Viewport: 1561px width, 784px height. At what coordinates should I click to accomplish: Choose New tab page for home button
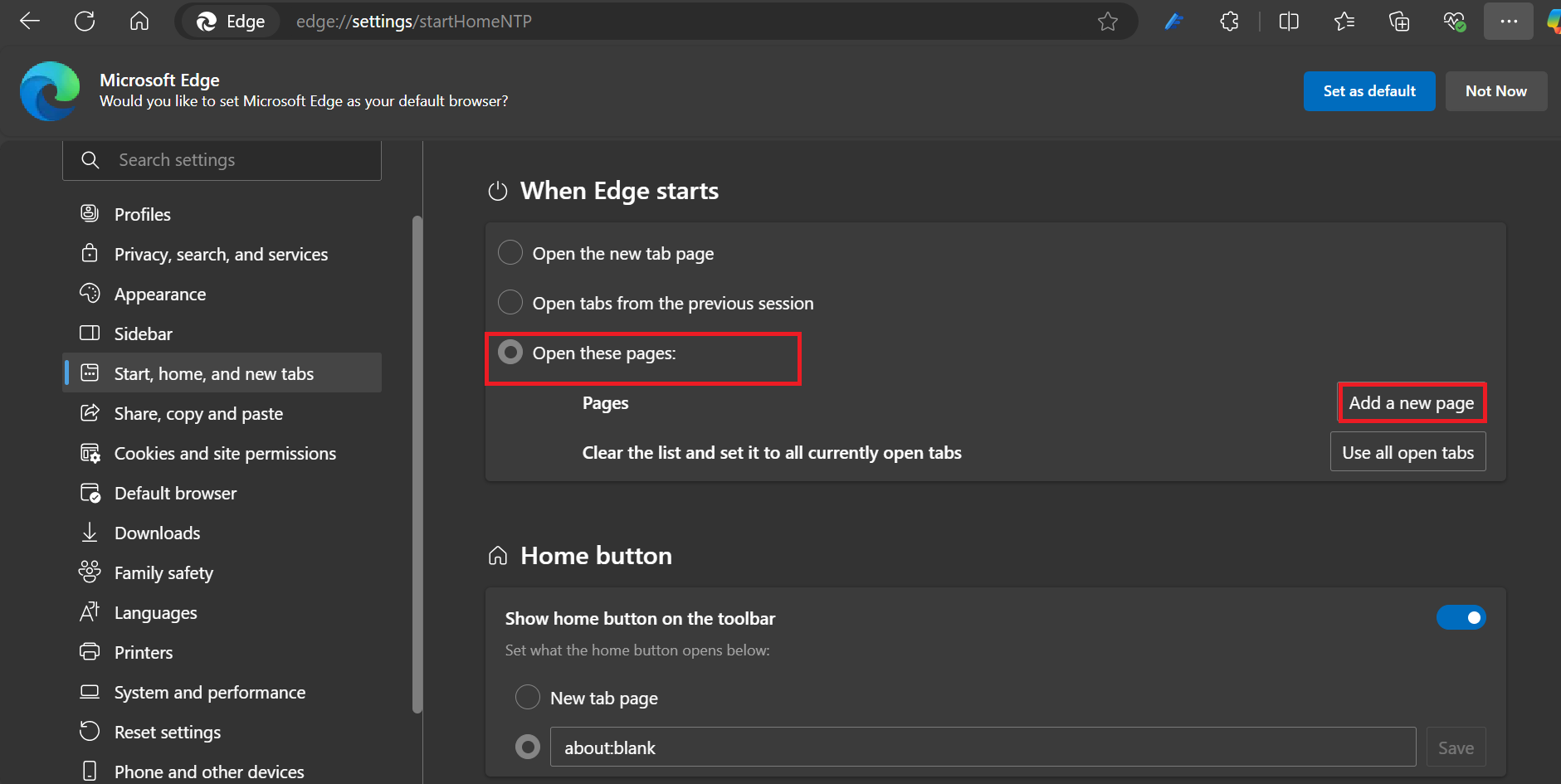[x=528, y=697]
